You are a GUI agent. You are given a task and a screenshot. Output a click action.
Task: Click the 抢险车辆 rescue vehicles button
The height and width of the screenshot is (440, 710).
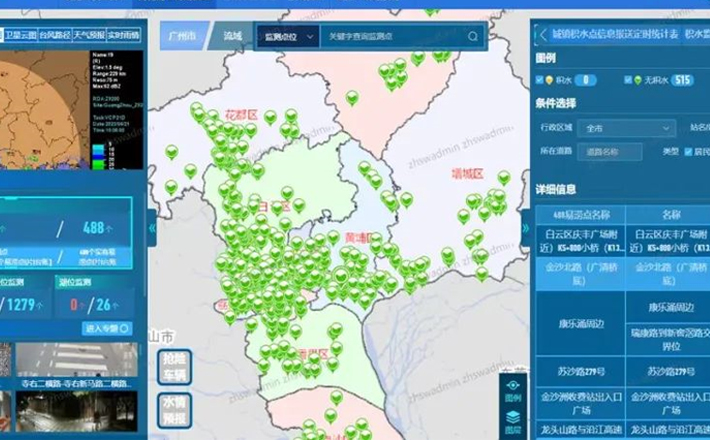[x=174, y=367]
